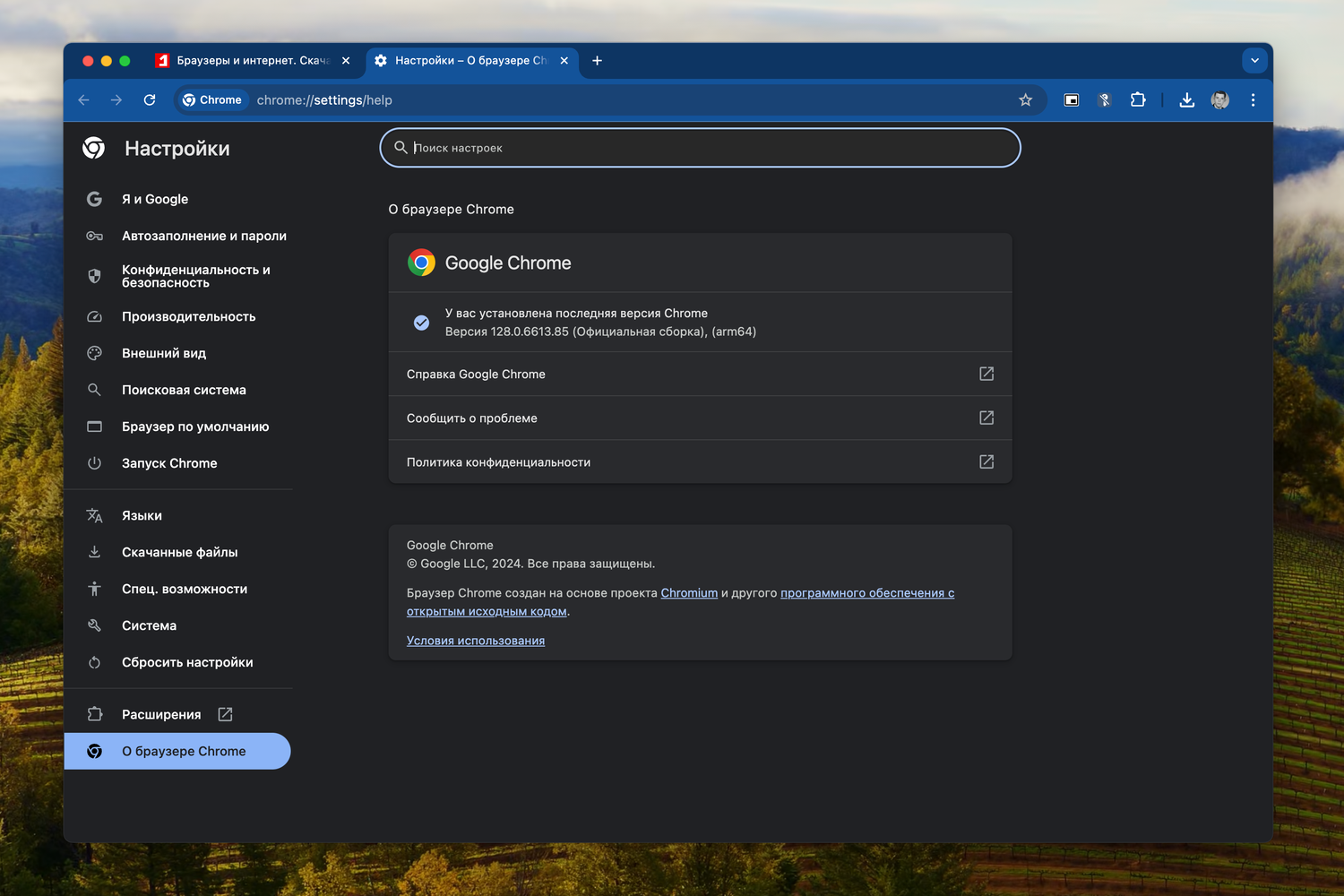Click the Chrome site chip in the address bar
The width and height of the screenshot is (1344, 896).
[x=212, y=100]
